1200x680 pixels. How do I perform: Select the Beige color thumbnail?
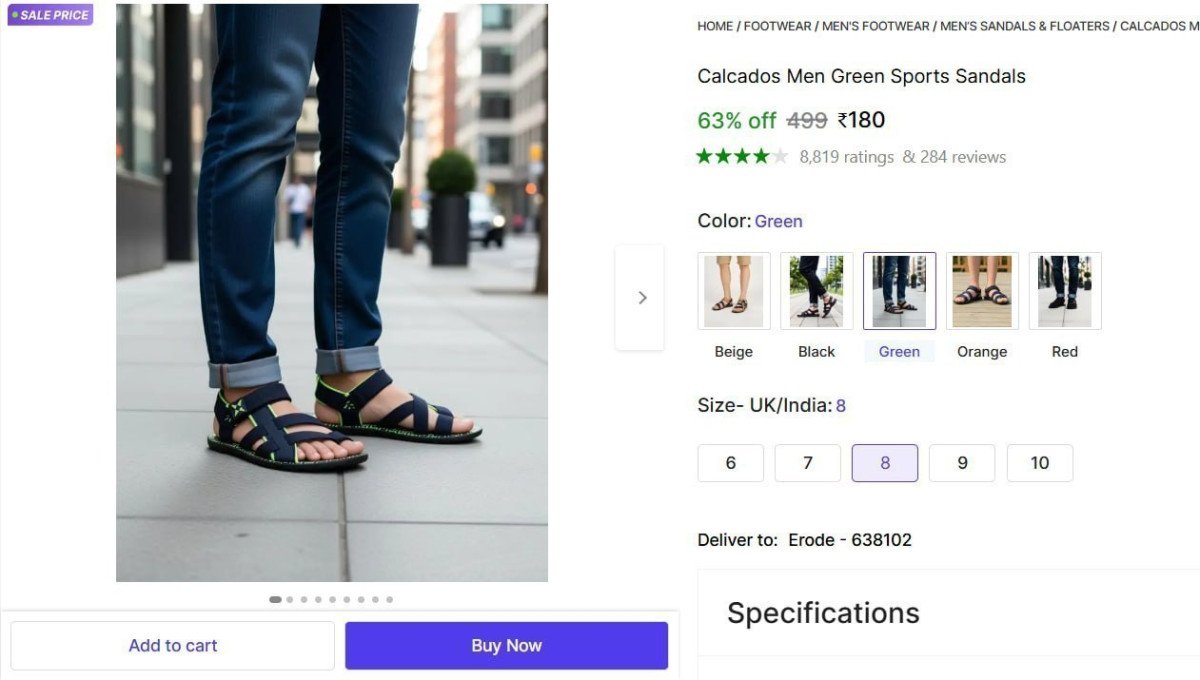click(734, 291)
